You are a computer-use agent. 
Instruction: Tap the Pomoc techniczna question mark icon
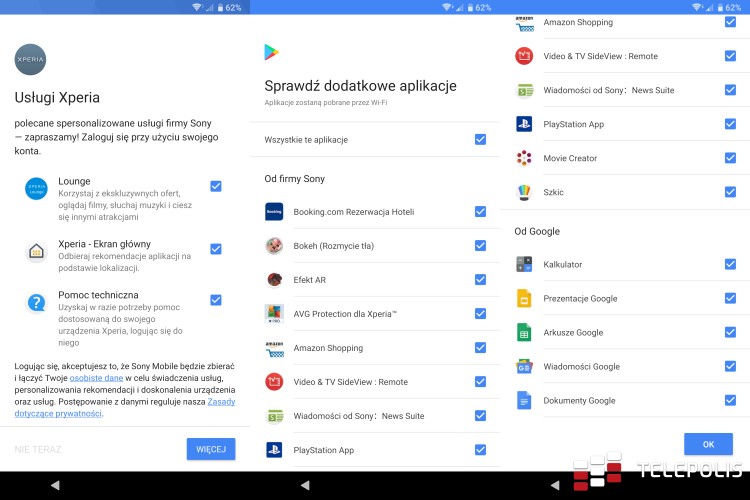coord(36,302)
